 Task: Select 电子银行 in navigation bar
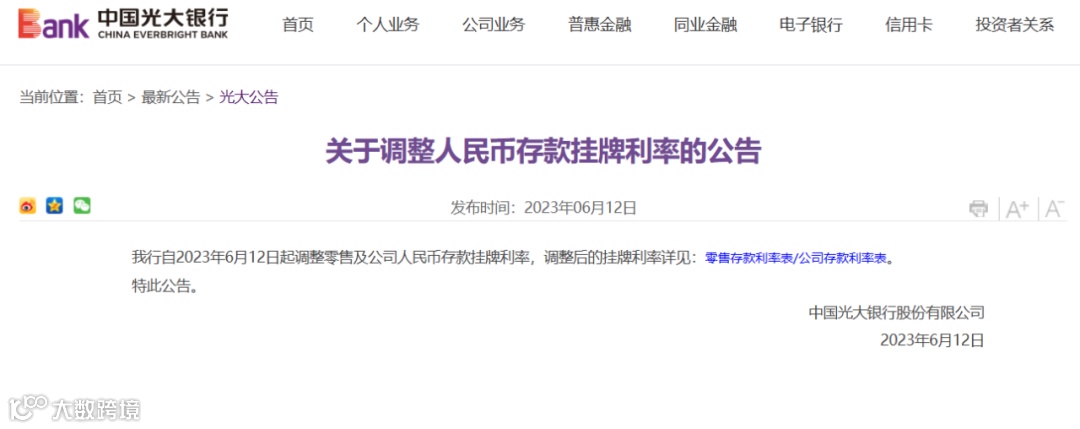[811, 25]
